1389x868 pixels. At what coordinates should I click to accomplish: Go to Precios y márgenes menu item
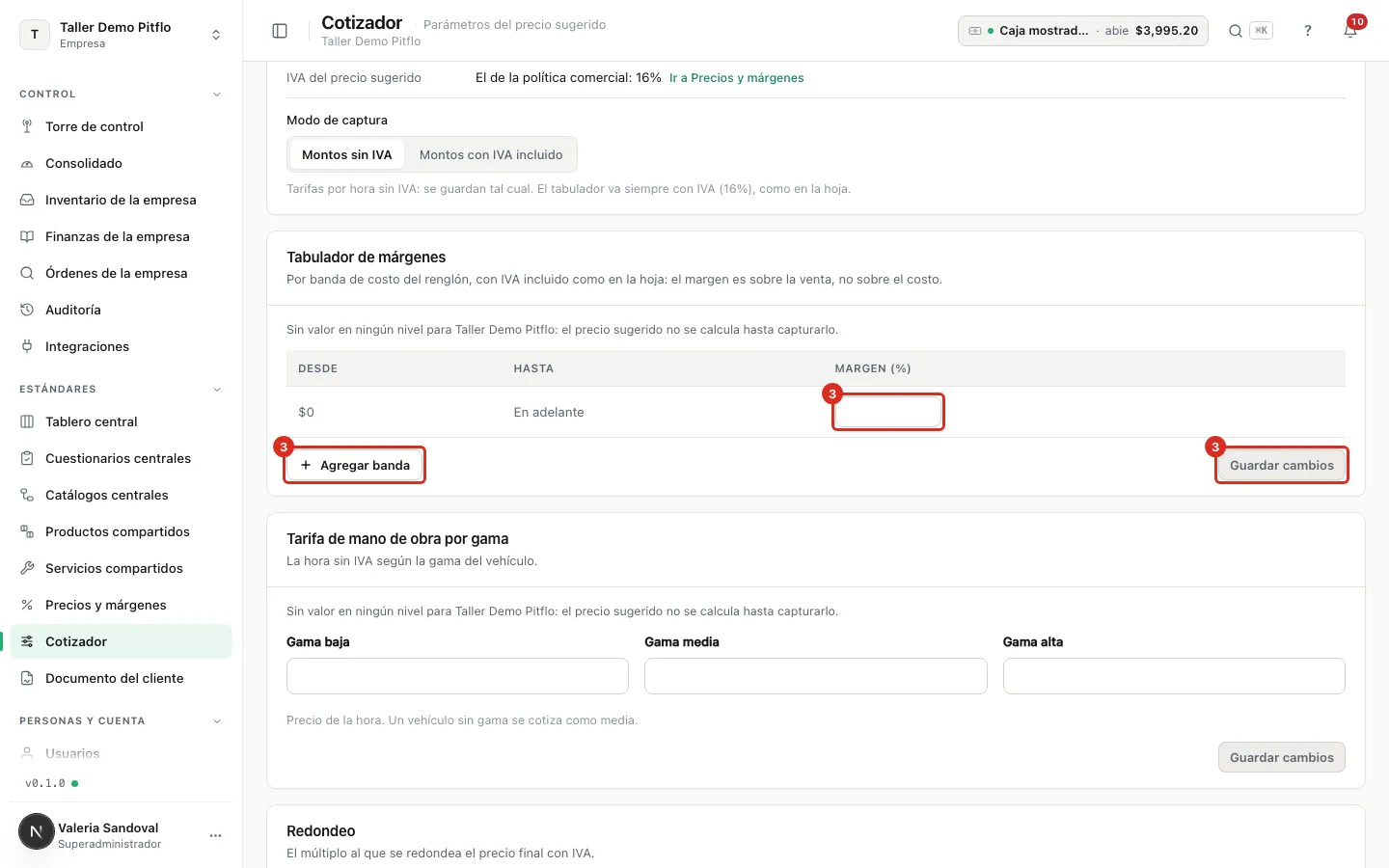122,605
